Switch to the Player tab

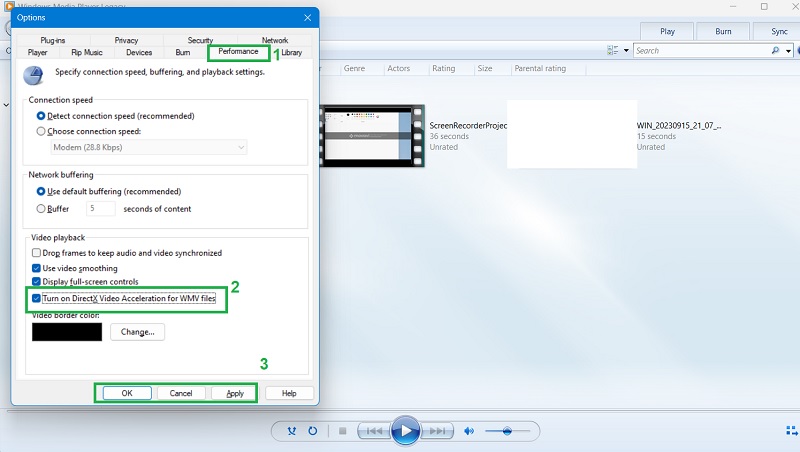click(37, 53)
